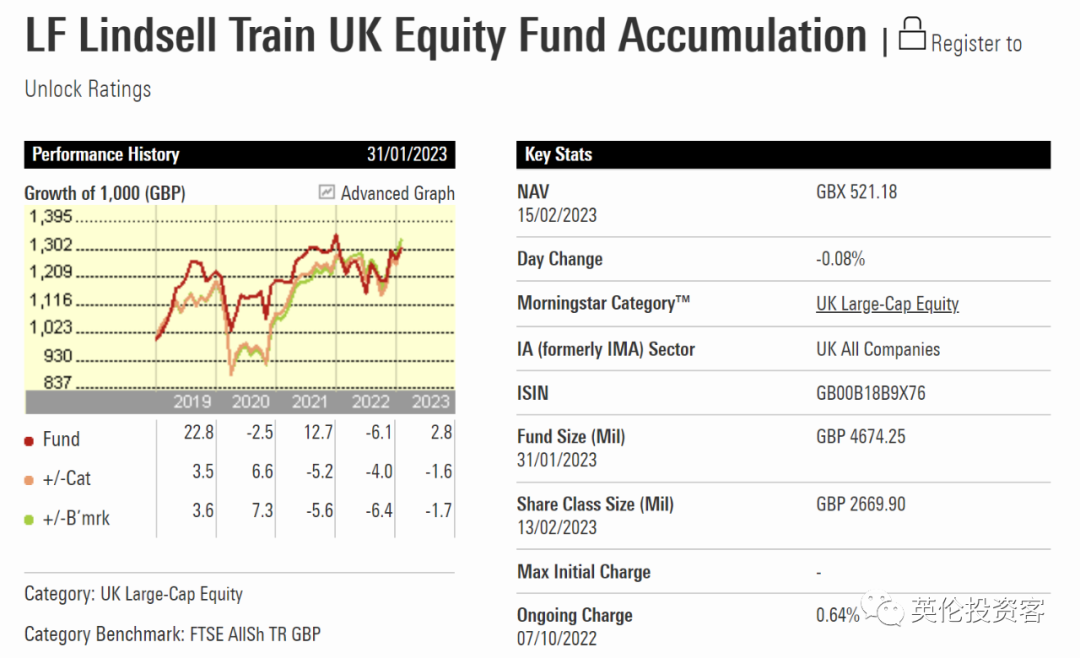Click the Advanced Graph text link

[397, 193]
